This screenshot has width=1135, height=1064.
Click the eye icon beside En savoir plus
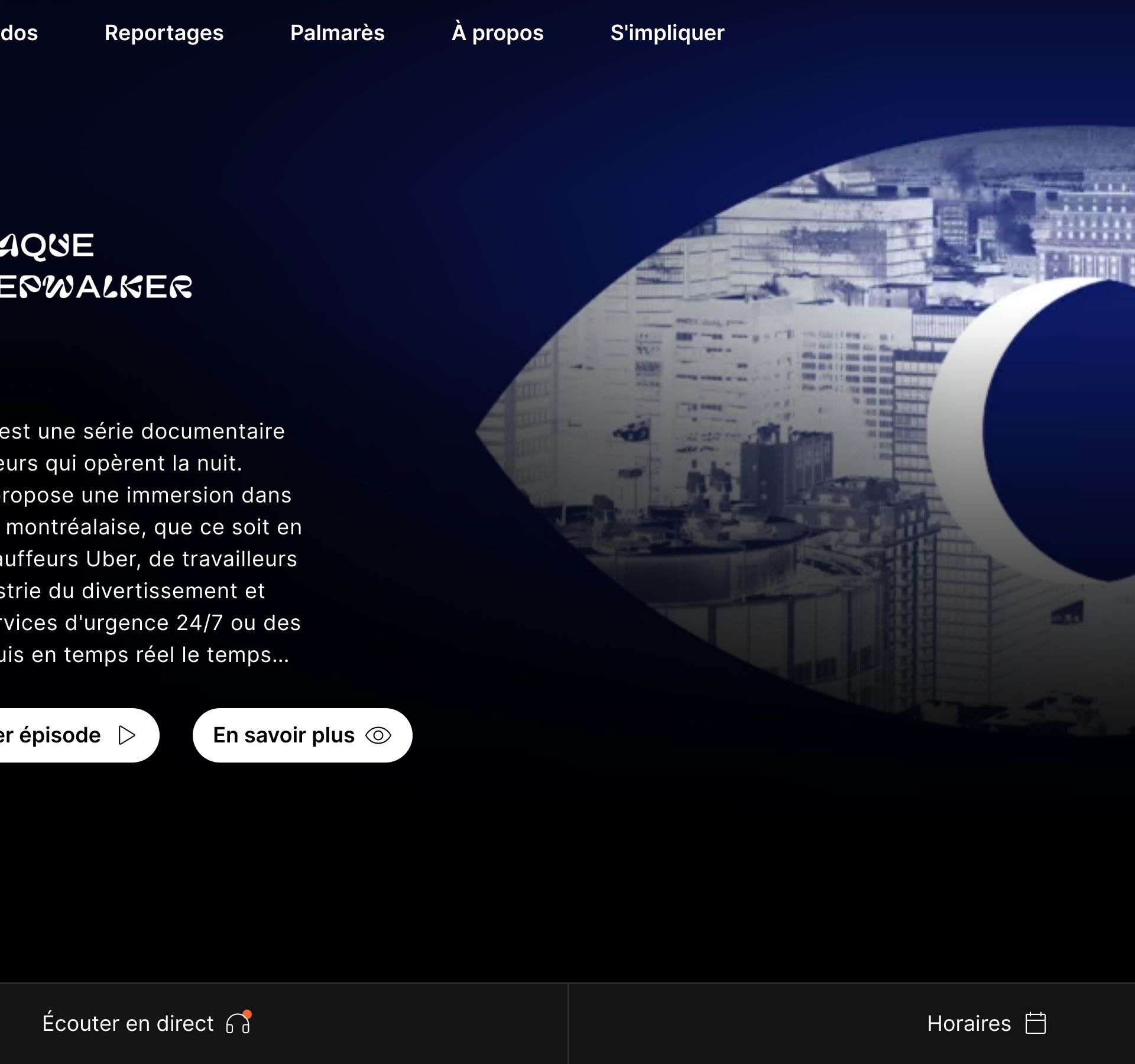[x=378, y=735]
